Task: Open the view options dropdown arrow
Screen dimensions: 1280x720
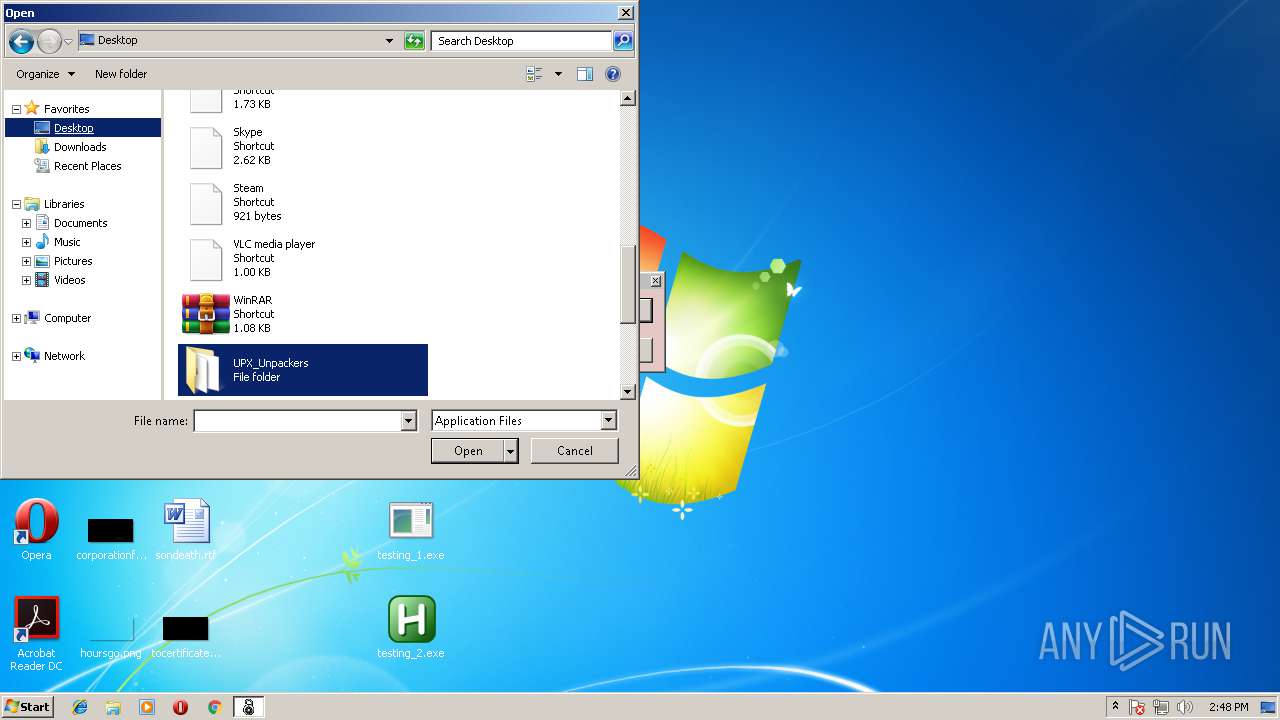Action: (558, 74)
